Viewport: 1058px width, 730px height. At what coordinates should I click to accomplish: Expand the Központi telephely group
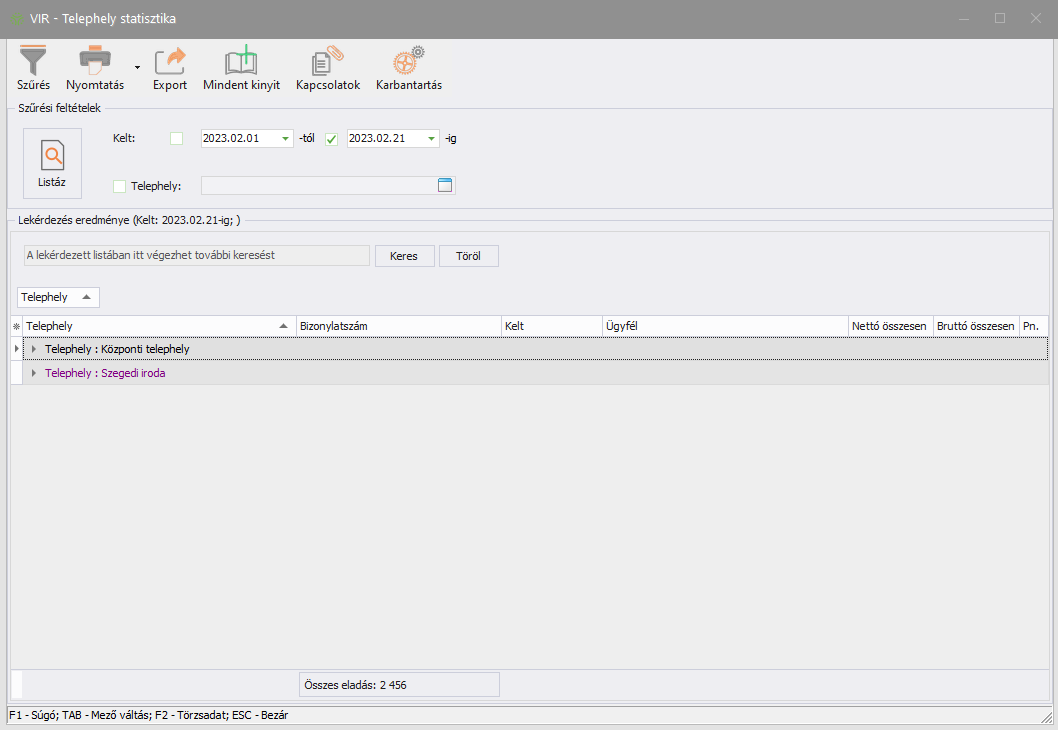[x=34, y=349]
